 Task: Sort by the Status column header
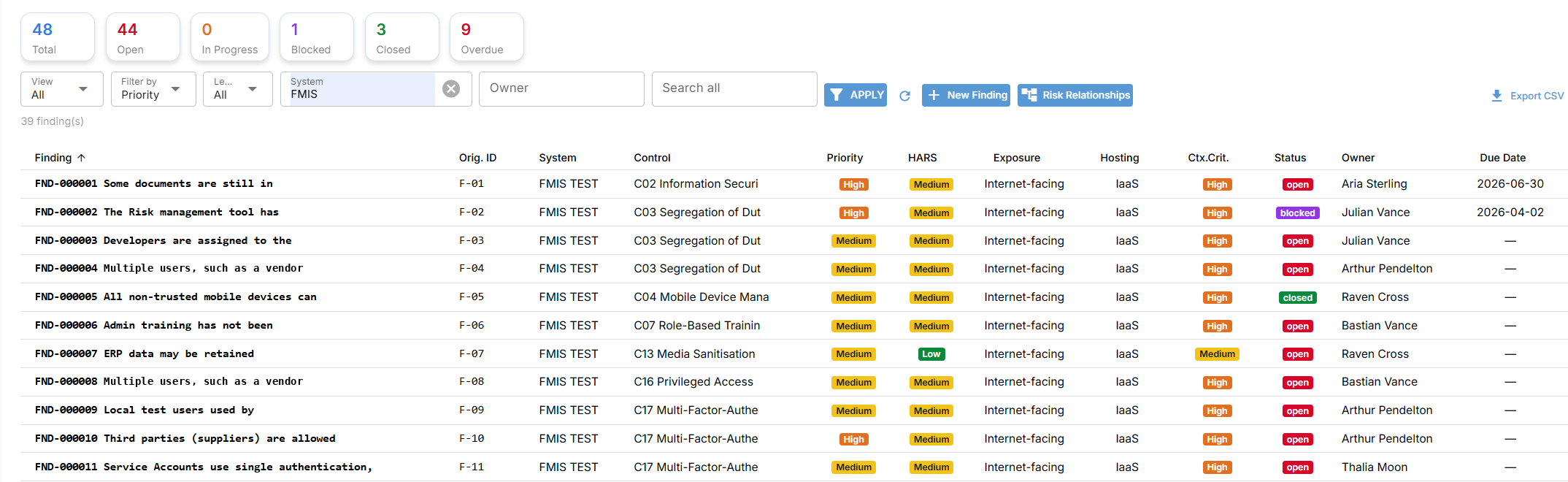pyautogui.click(x=1290, y=158)
